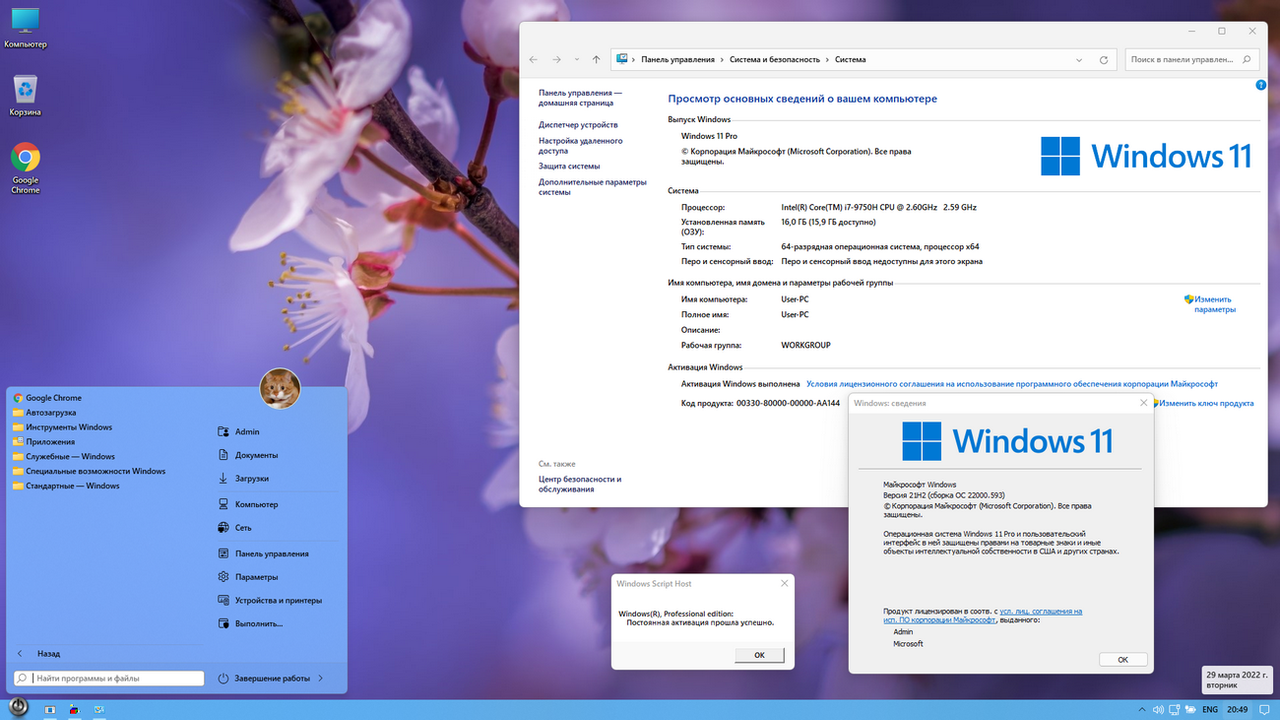Image resolution: width=1280 pixels, height=720 pixels.
Task: Click the cat user avatar picture
Action: click(x=280, y=389)
